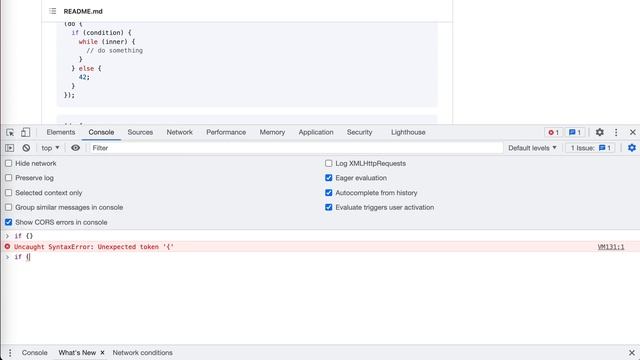This screenshot has width=640, height=360.
Task: Uncheck Evaluate triggers user activation
Action: 329,207
